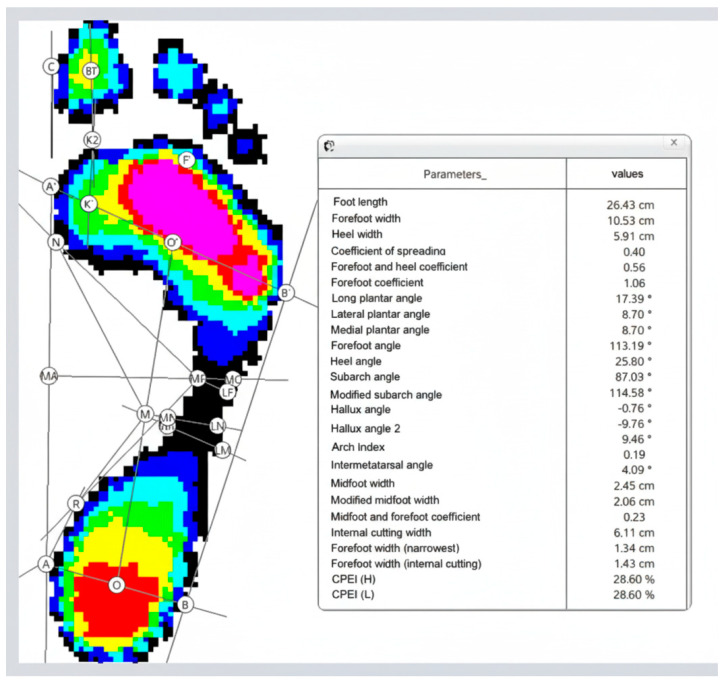Select the Forefoot width parameter label
The width and height of the screenshot is (727, 682).
(366, 218)
